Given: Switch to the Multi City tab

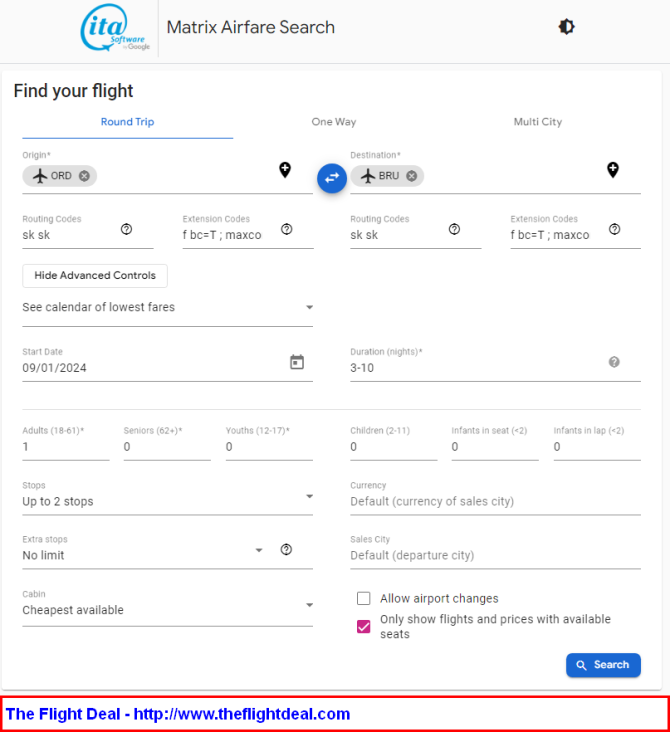Looking at the screenshot, I should 538,122.
